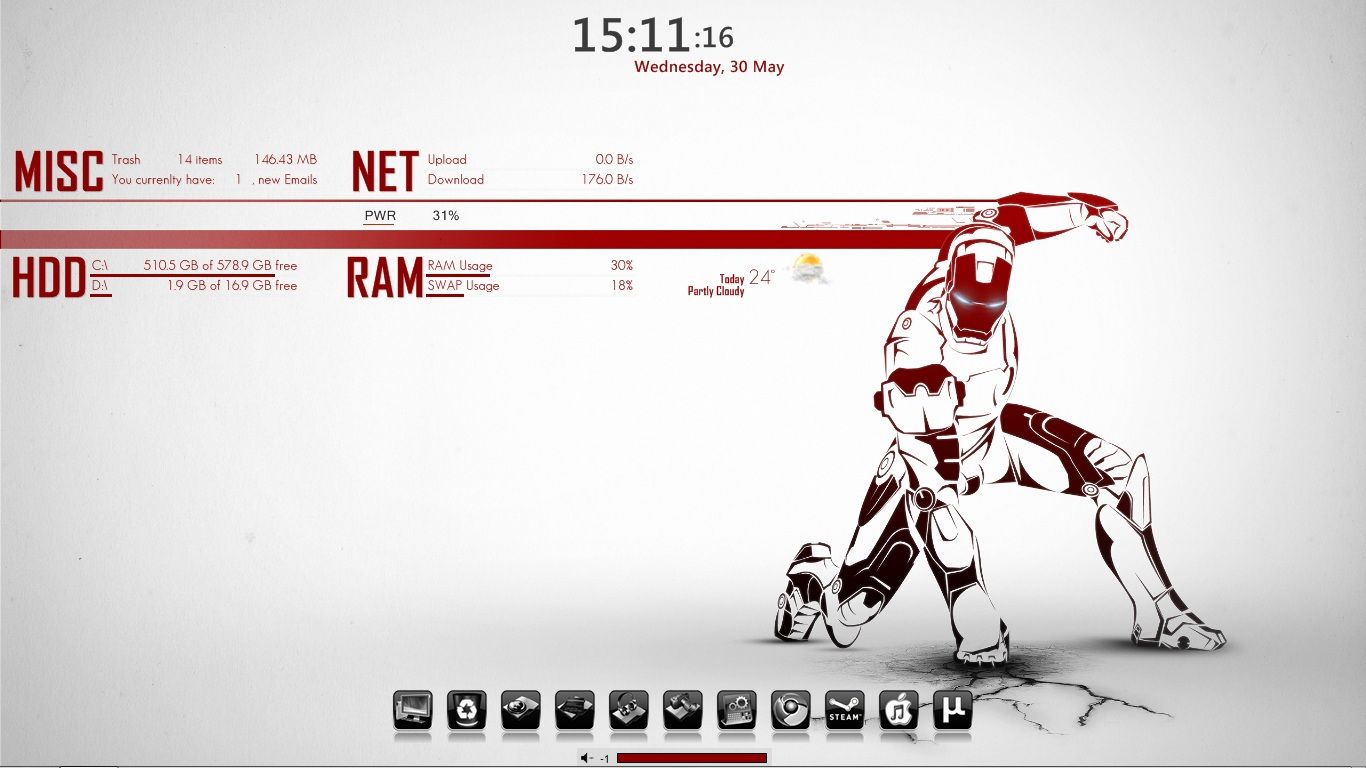Click the speaker volume icon

[x=586, y=758]
